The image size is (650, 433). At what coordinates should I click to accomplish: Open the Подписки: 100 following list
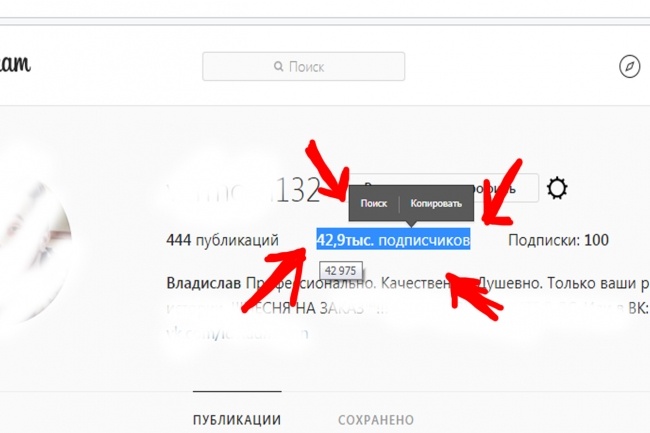coord(558,240)
